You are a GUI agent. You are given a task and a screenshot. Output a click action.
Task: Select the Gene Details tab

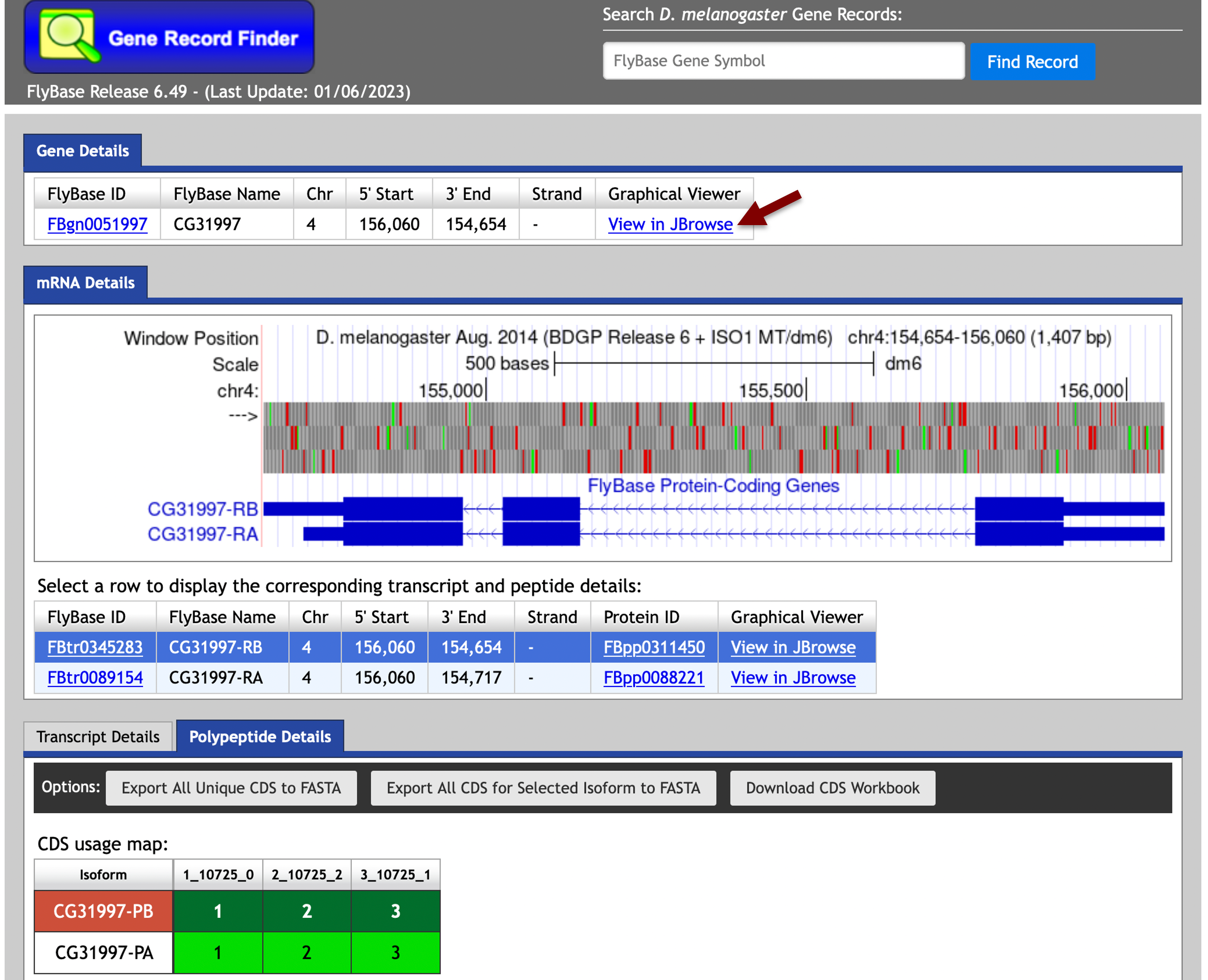83,151
